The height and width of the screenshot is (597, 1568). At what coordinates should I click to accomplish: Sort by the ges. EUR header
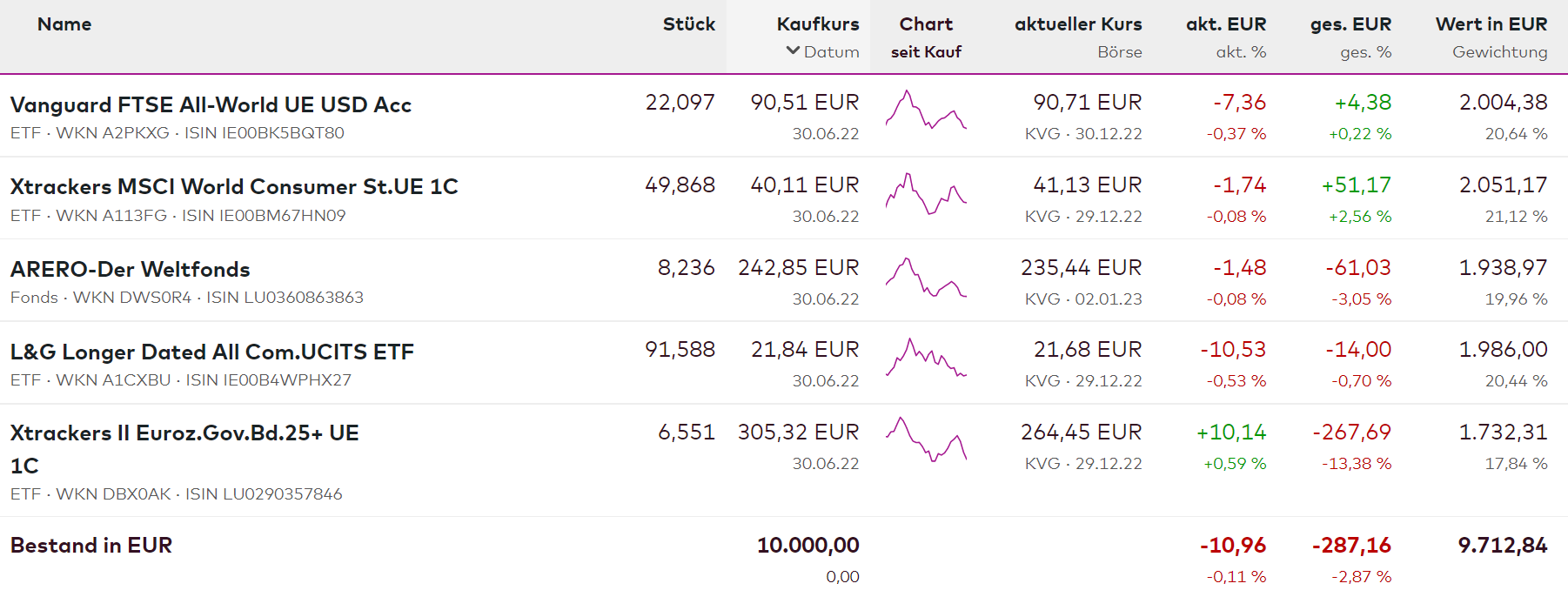pyautogui.click(x=1350, y=24)
